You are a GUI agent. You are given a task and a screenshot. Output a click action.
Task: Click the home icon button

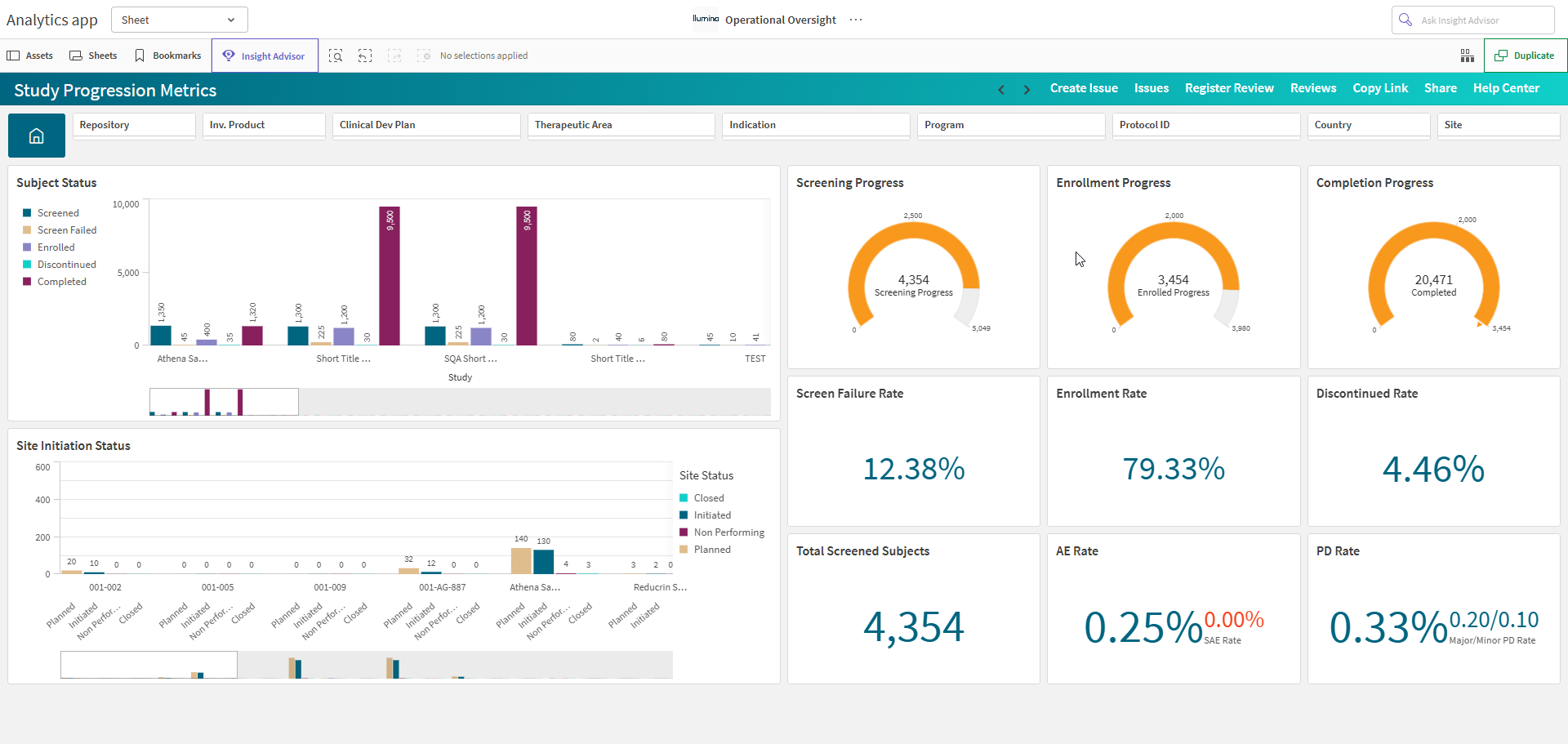37,136
